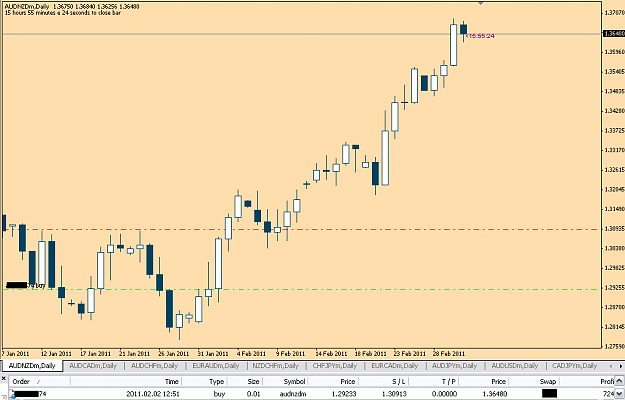
Task: Select the stop loss 1.30913 cell
Action: pyautogui.click(x=394, y=394)
